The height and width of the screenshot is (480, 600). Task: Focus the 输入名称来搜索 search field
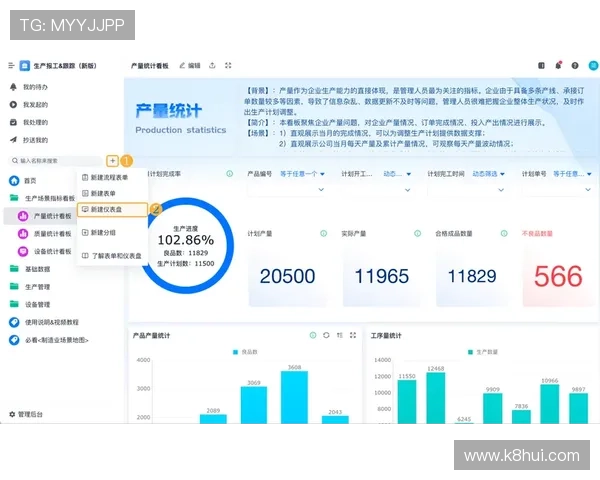(x=55, y=161)
